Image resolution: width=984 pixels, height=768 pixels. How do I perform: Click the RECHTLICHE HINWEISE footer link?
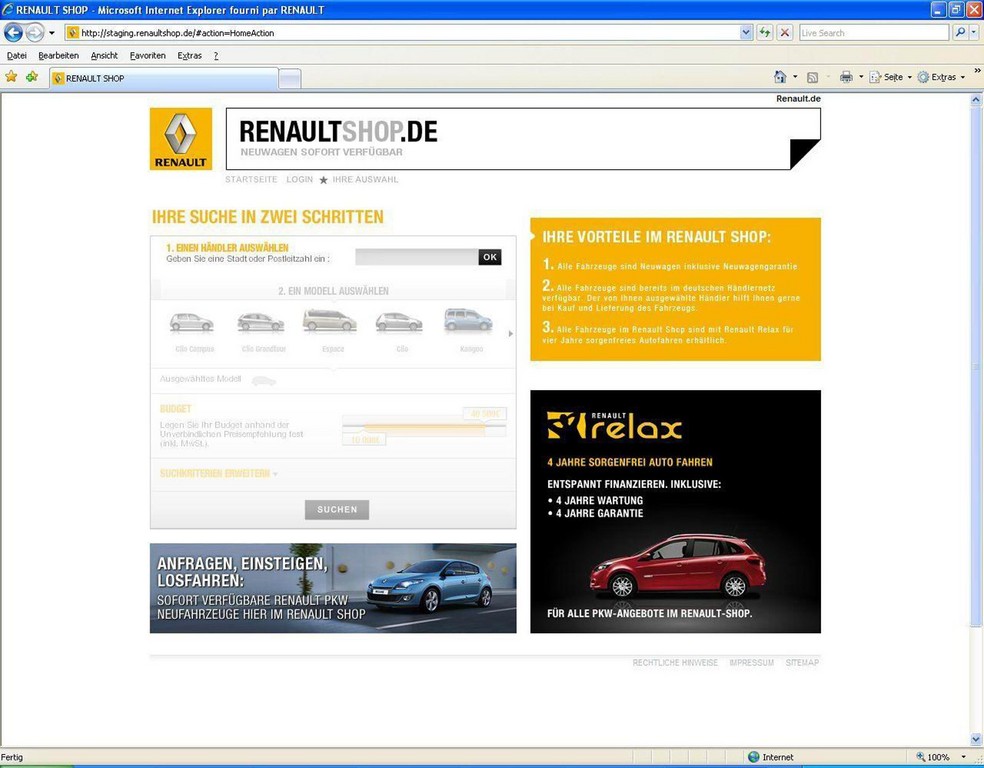pos(675,663)
